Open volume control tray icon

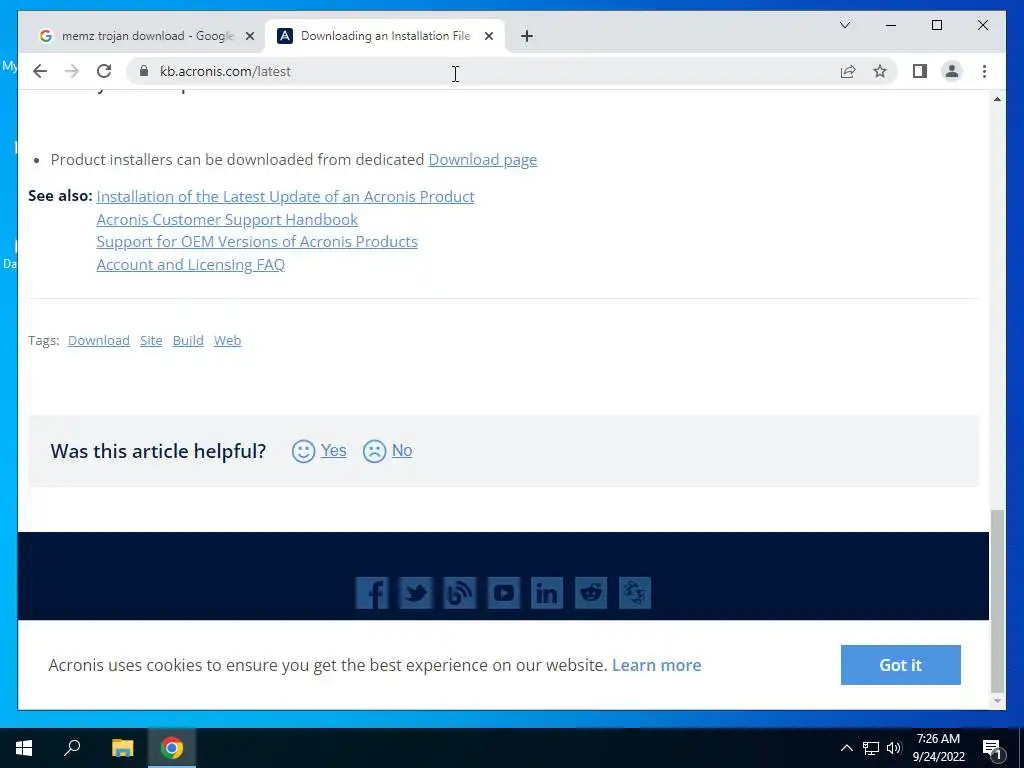pyautogui.click(x=894, y=748)
